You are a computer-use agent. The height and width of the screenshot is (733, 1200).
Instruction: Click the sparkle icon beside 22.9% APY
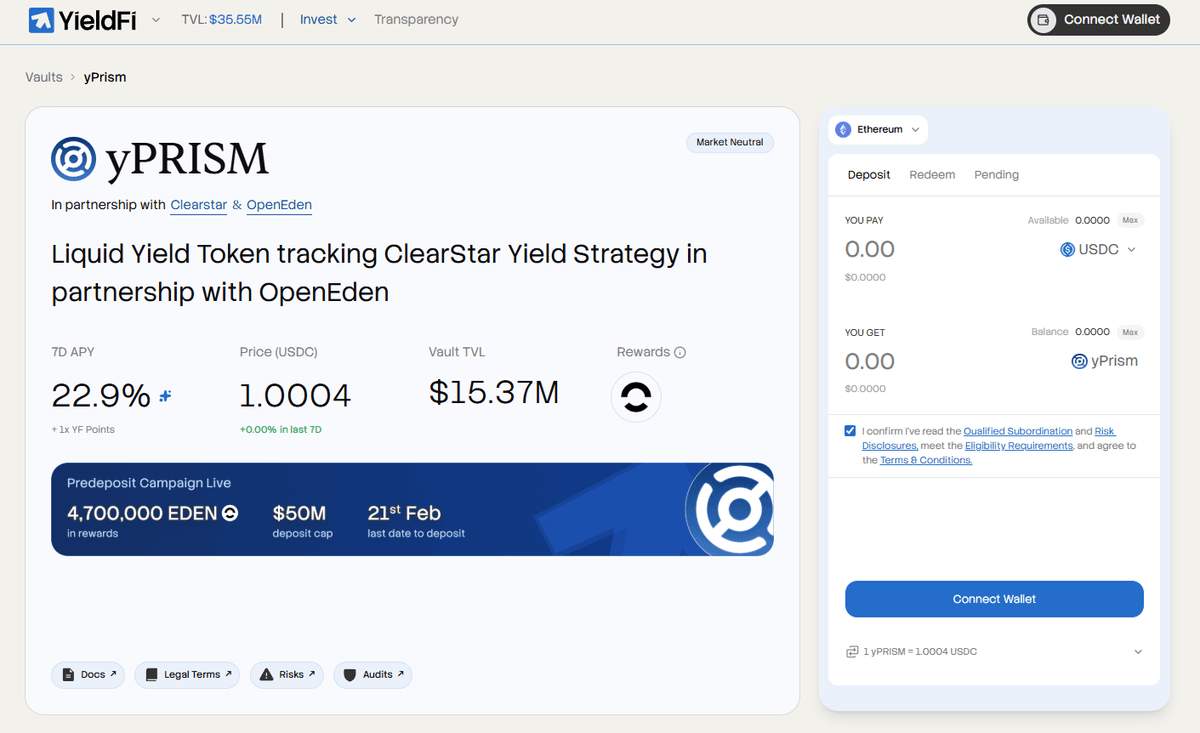[x=166, y=396]
